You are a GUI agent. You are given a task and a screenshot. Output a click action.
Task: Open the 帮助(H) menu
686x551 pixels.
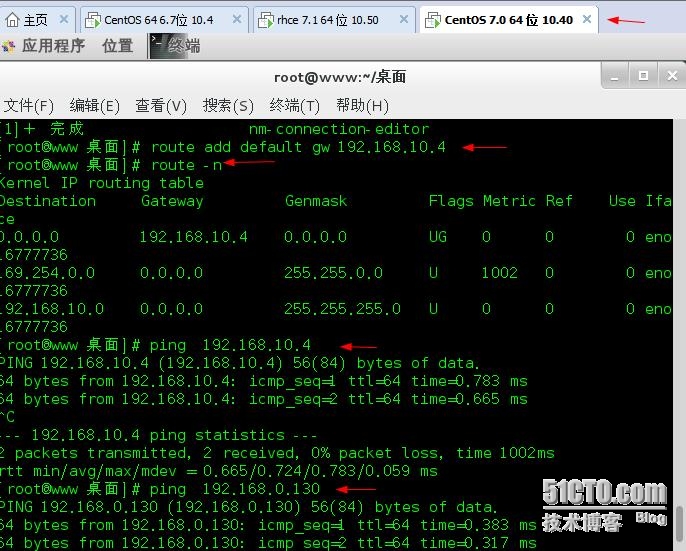(x=362, y=105)
